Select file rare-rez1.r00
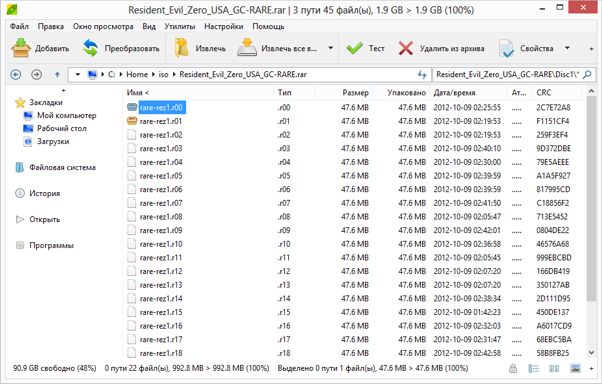This screenshot has width=602, height=384. click(161, 108)
